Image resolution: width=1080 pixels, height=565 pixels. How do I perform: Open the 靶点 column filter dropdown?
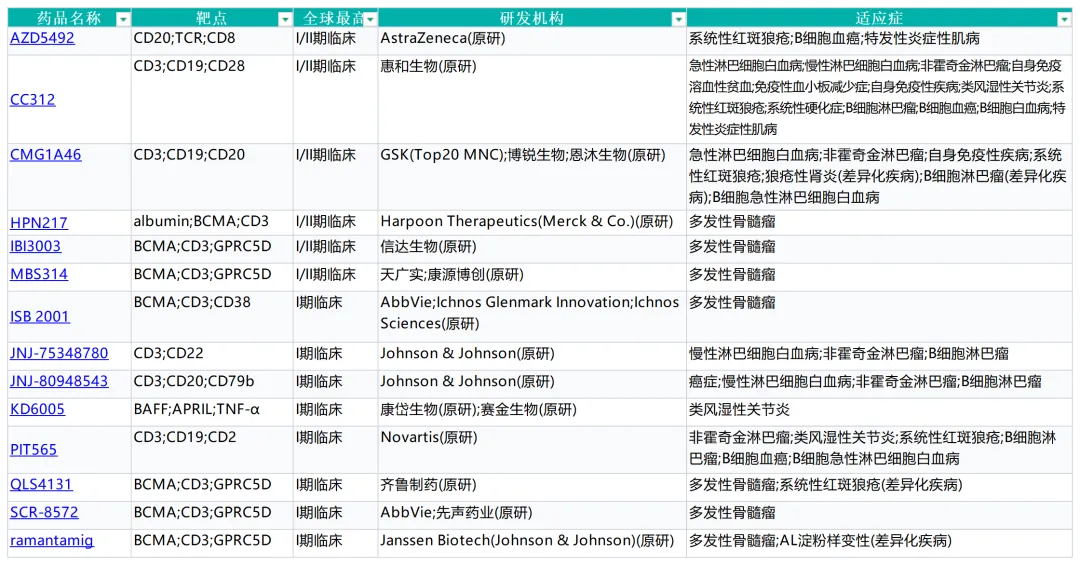coord(284,19)
